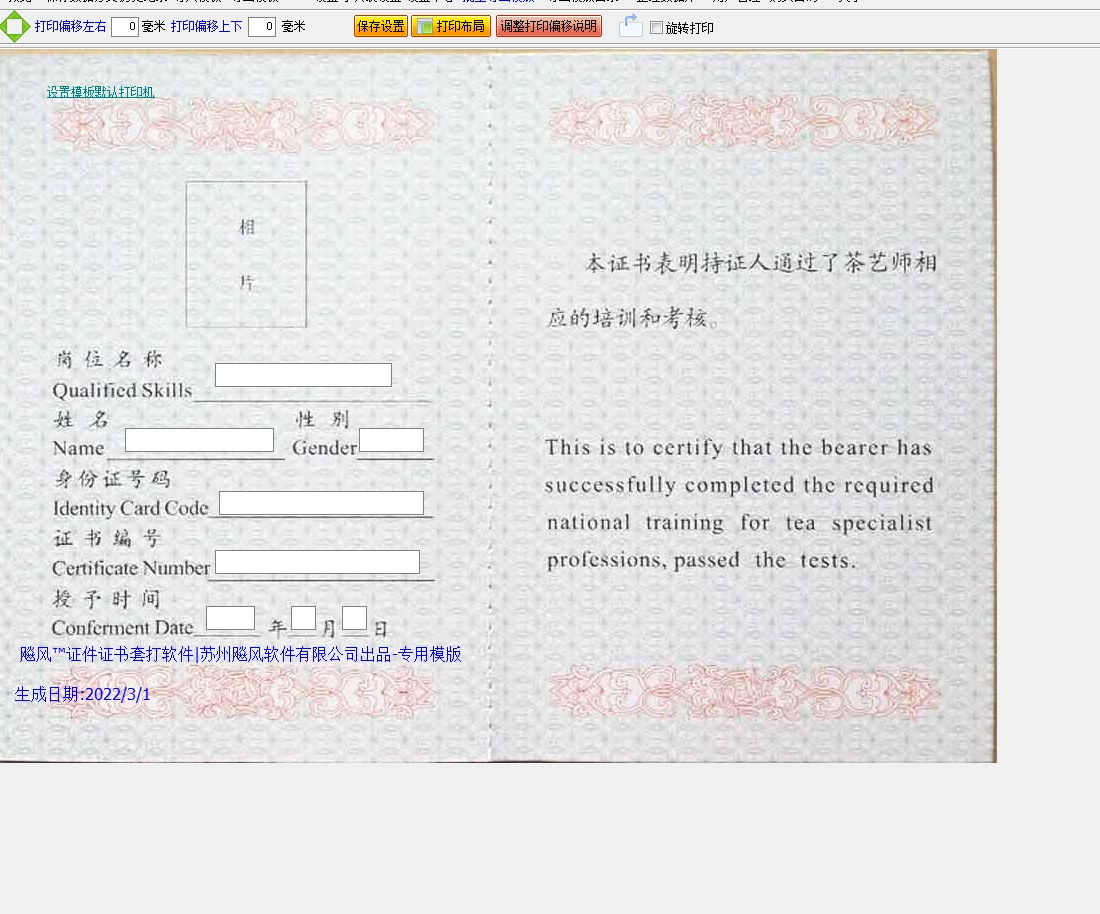Click the 相片 photo placeholder box
1100x914 pixels.
coord(246,254)
